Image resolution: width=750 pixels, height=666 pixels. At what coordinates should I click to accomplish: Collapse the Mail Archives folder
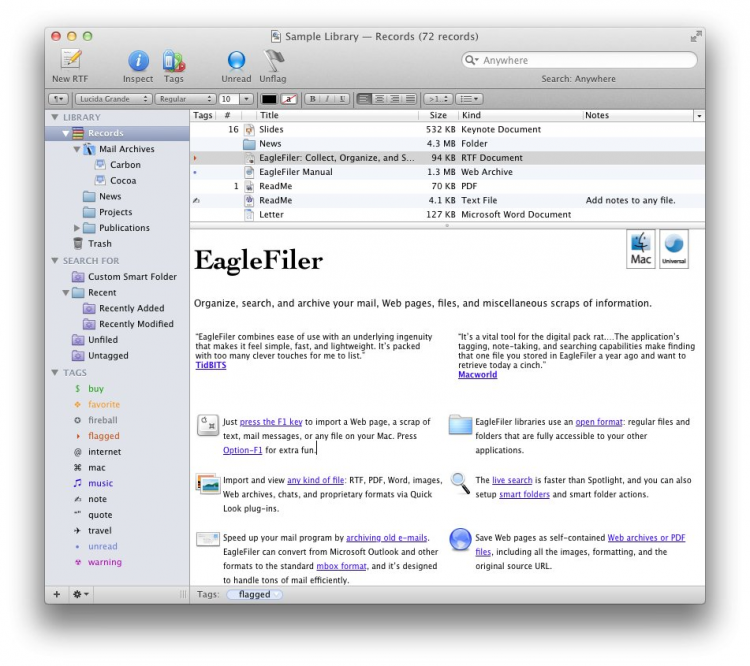pos(77,149)
